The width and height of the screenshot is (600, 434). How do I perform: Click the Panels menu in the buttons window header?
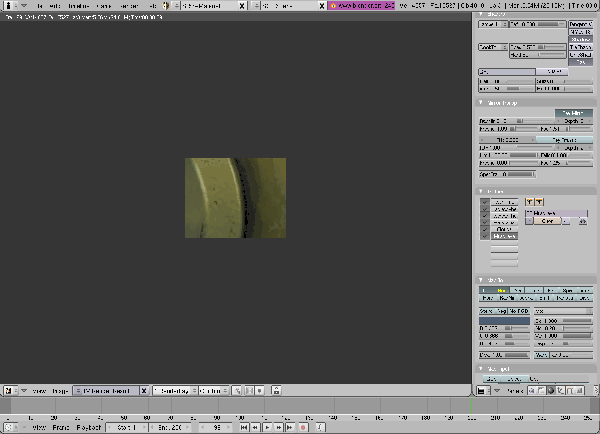pyautogui.click(x=515, y=391)
